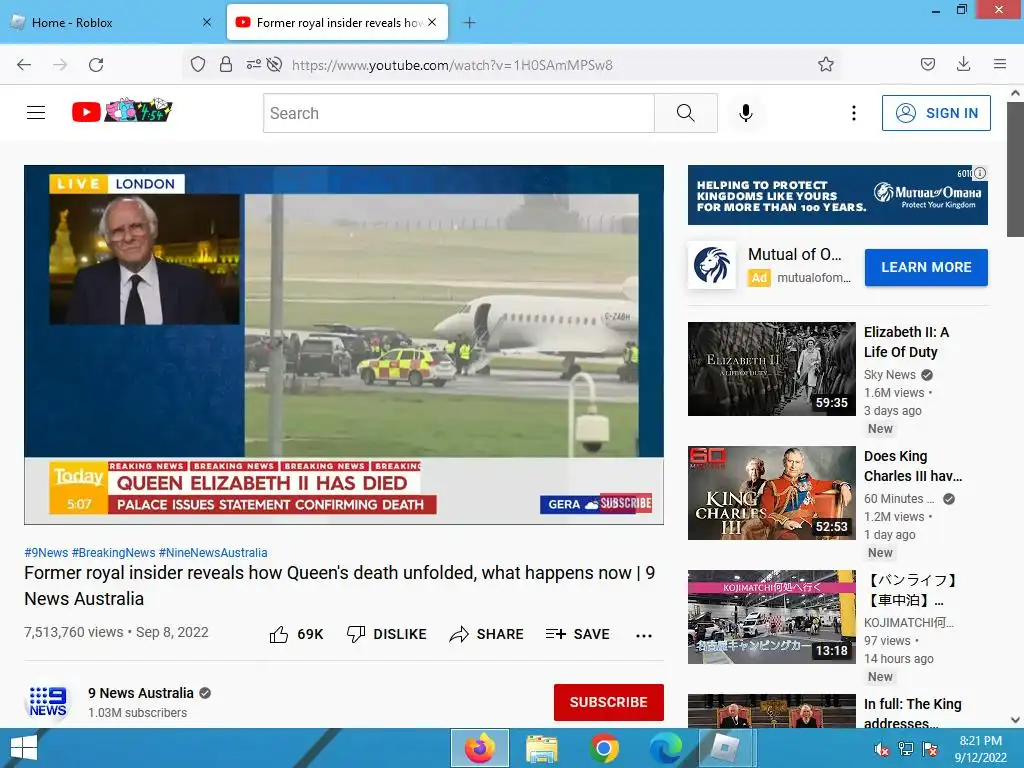Open ad info icon on banner

point(980,173)
